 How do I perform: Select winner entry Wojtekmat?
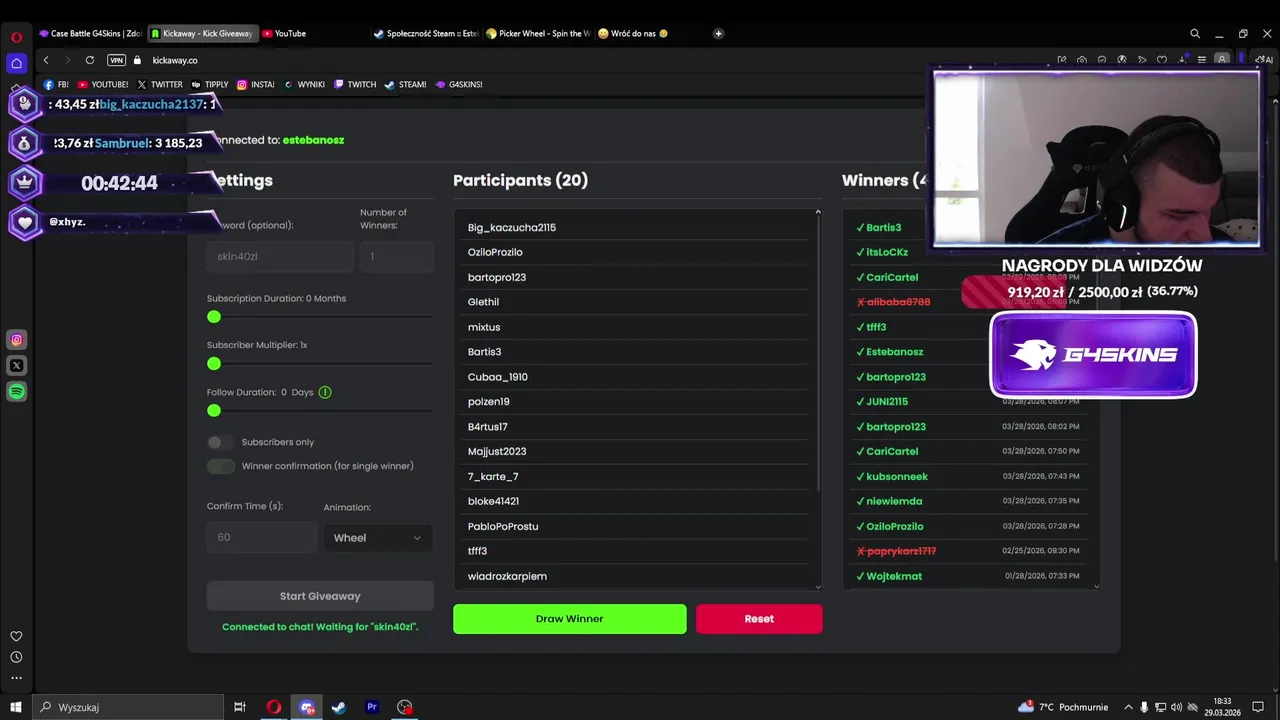click(x=894, y=576)
